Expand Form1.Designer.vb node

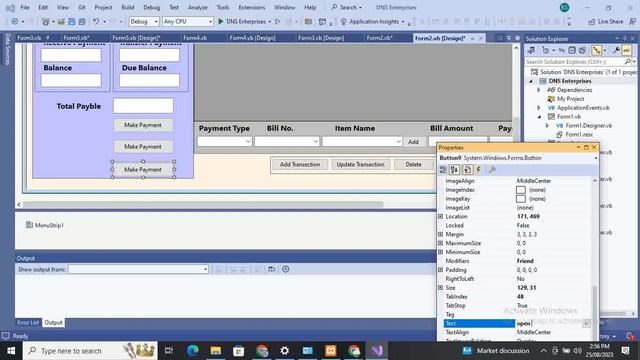(x=547, y=126)
